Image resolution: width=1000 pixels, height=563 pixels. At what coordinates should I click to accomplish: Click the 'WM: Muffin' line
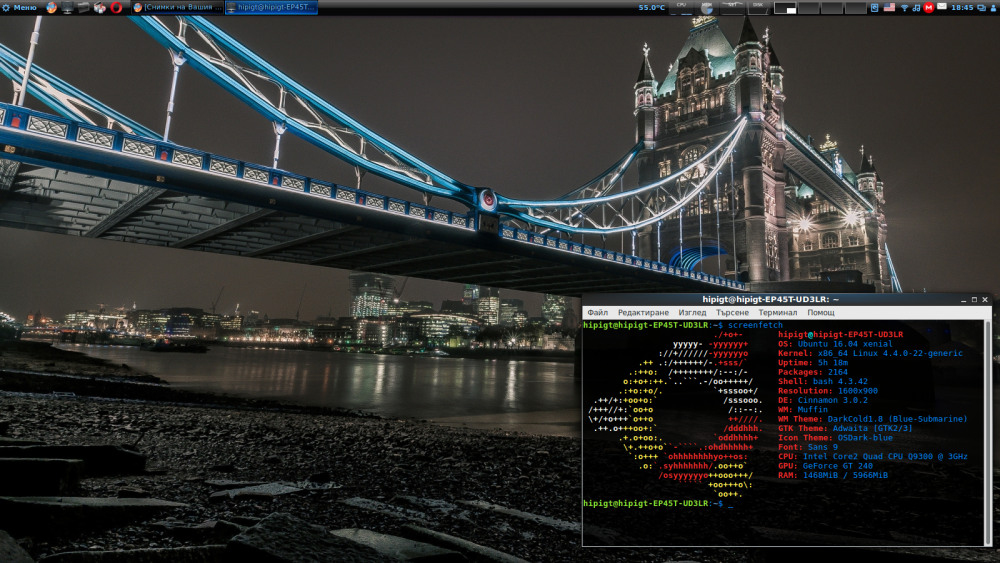pos(802,409)
